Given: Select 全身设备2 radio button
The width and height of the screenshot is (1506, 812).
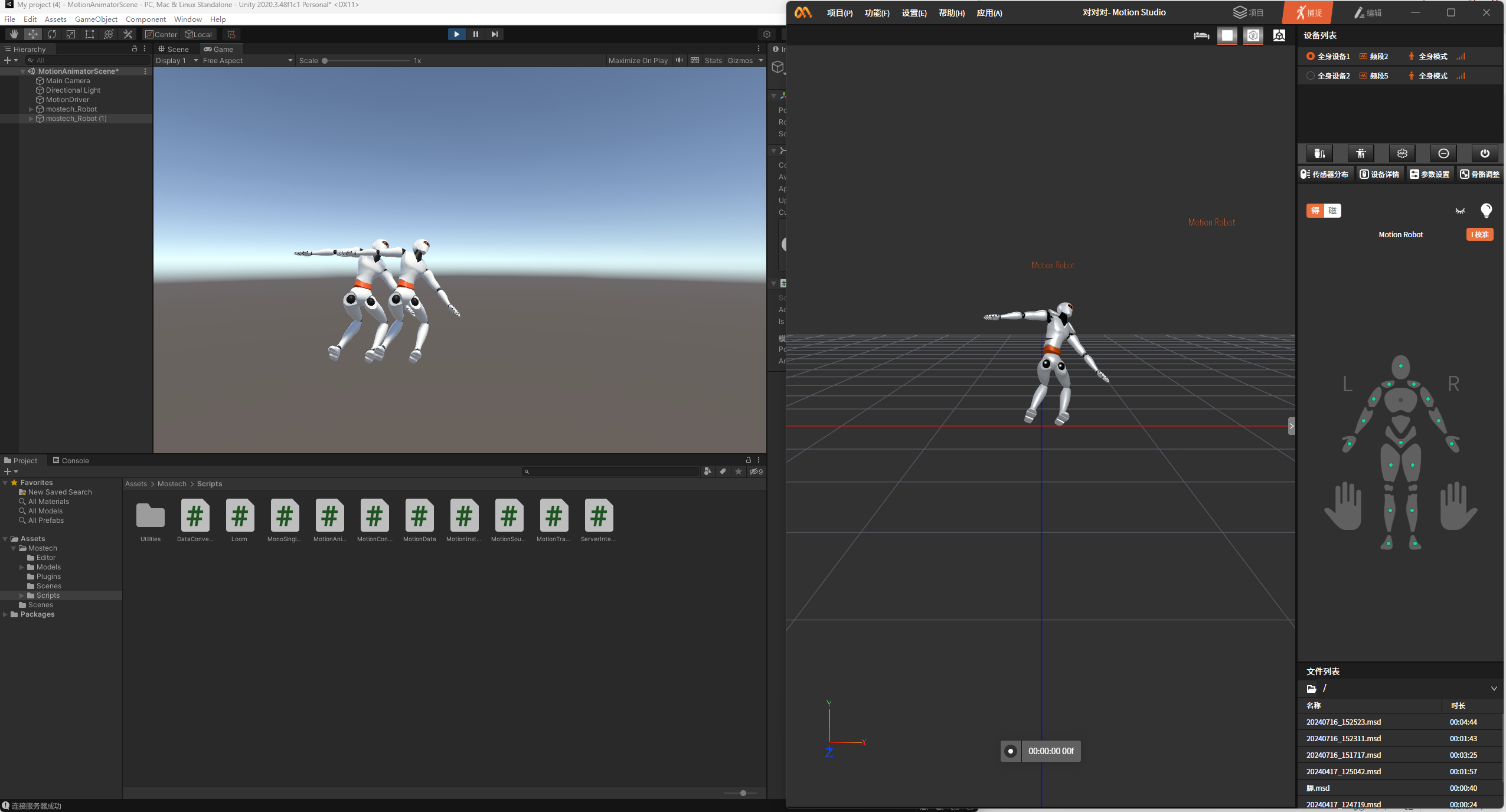Looking at the screenshot, I should [x=1311, y=76].
